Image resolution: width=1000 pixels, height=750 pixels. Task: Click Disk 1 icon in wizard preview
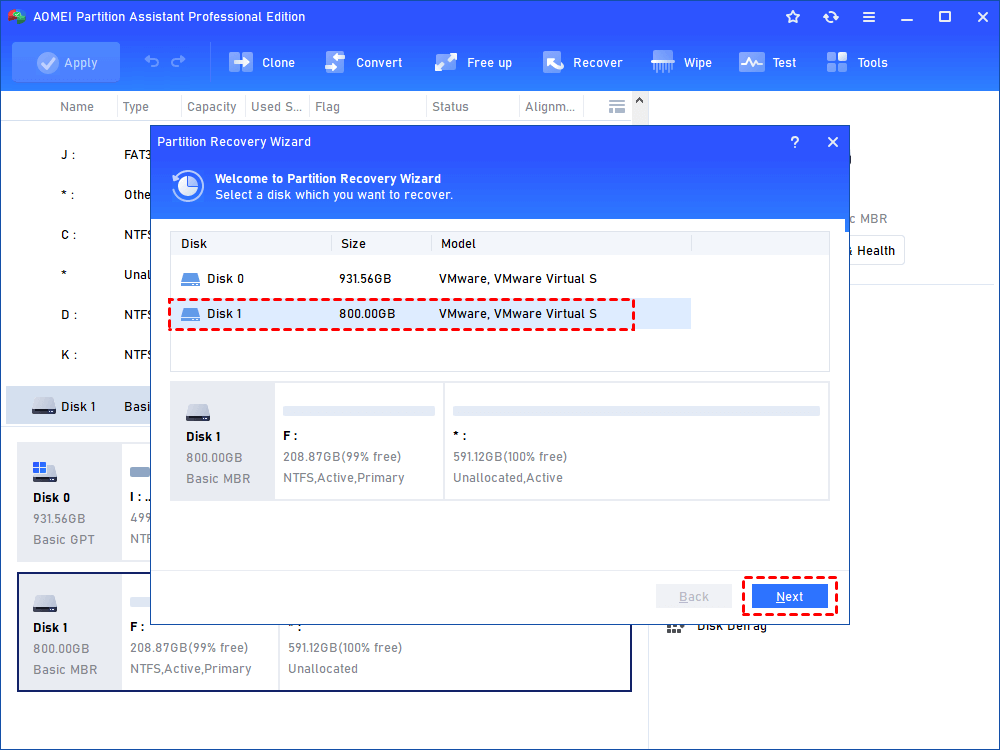[x=198, y=413]
